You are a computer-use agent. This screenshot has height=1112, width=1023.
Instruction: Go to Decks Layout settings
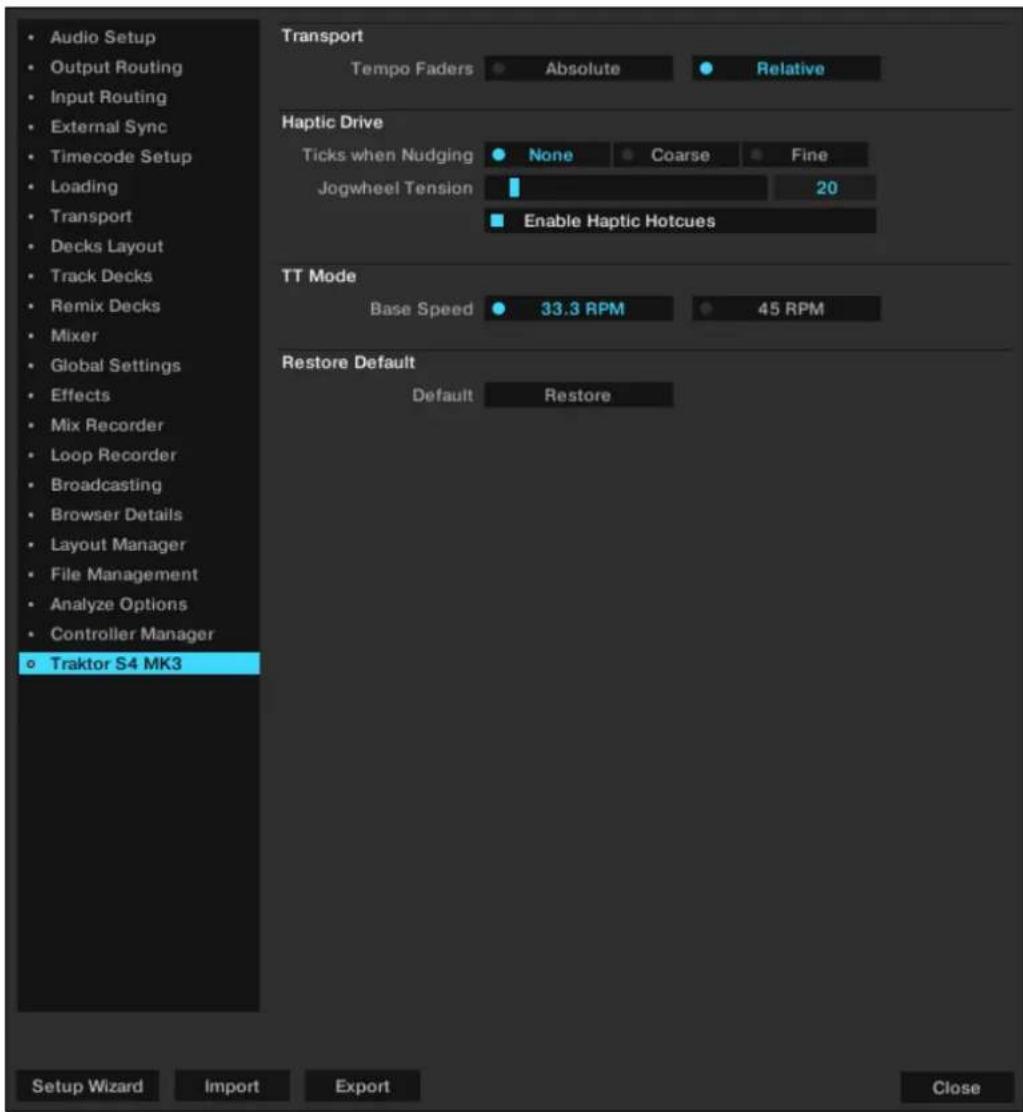click(x=138, y=246)
